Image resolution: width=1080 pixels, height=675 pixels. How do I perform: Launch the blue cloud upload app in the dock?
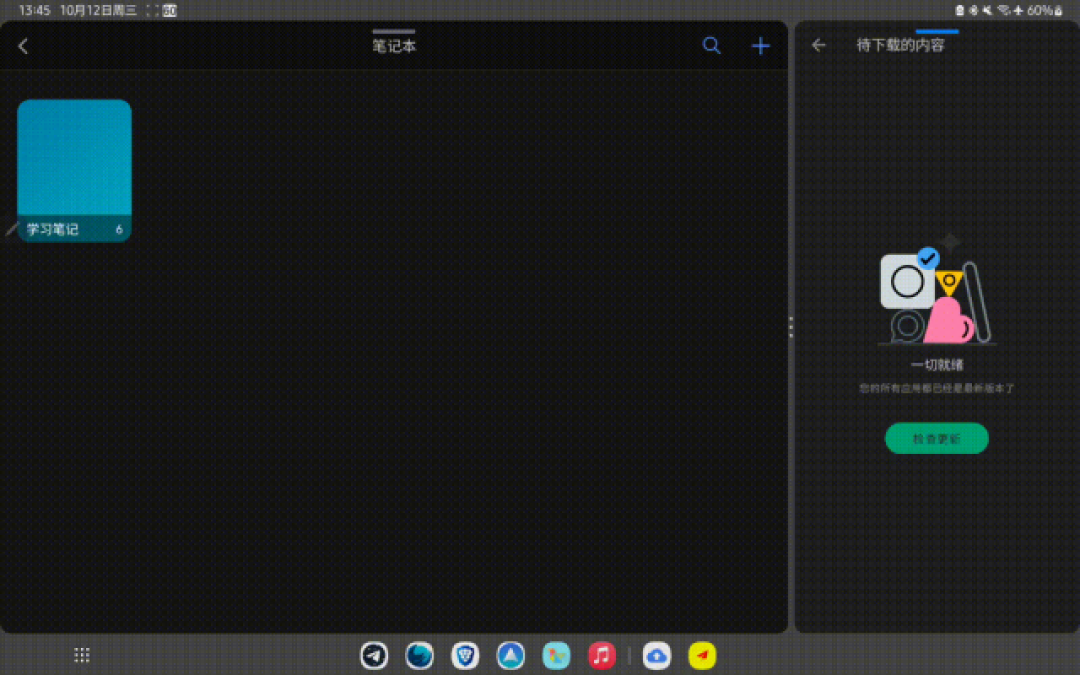pyautogui.click(x=656, y=656)
